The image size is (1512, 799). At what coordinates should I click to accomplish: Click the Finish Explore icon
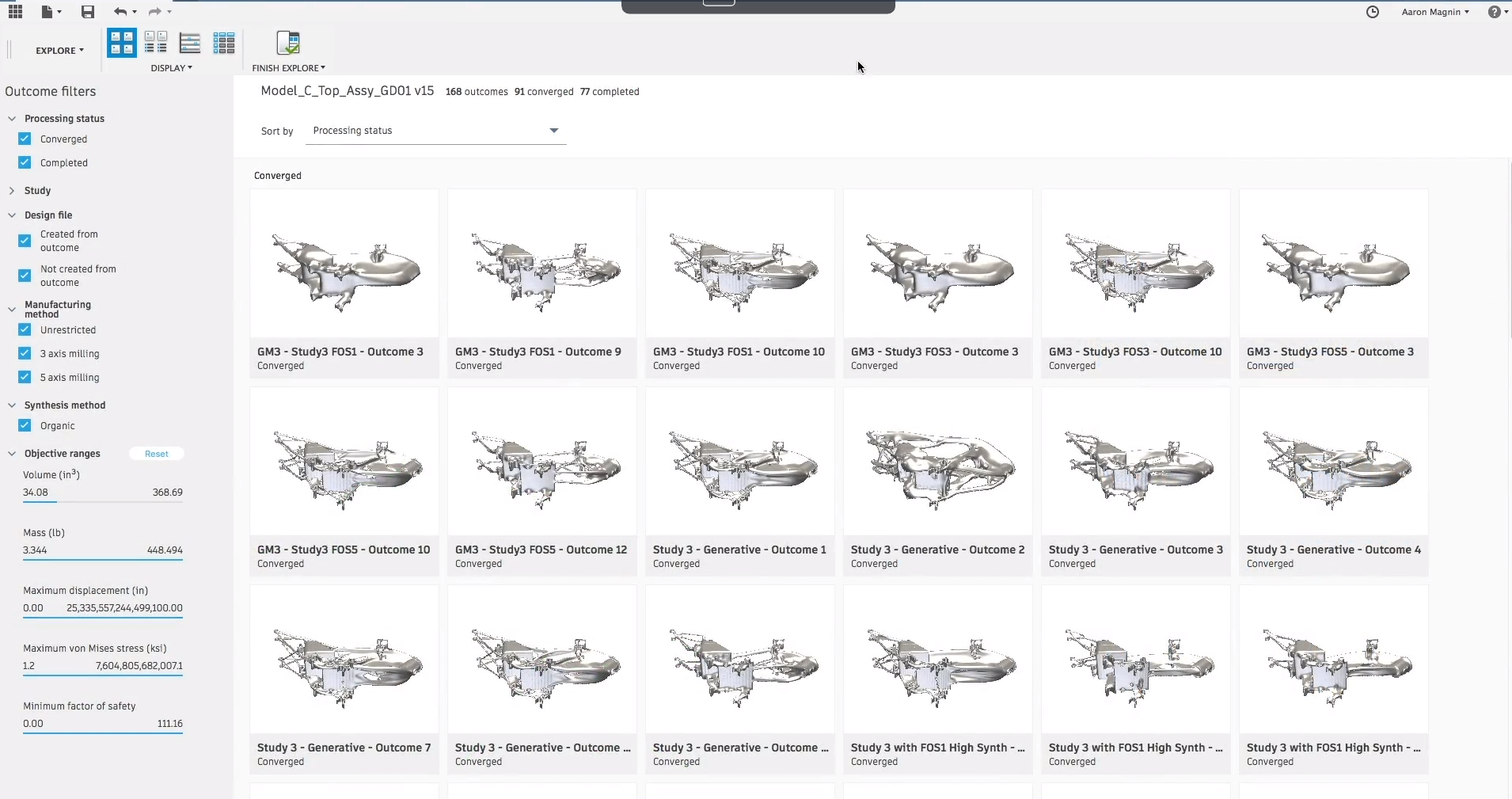288,43
